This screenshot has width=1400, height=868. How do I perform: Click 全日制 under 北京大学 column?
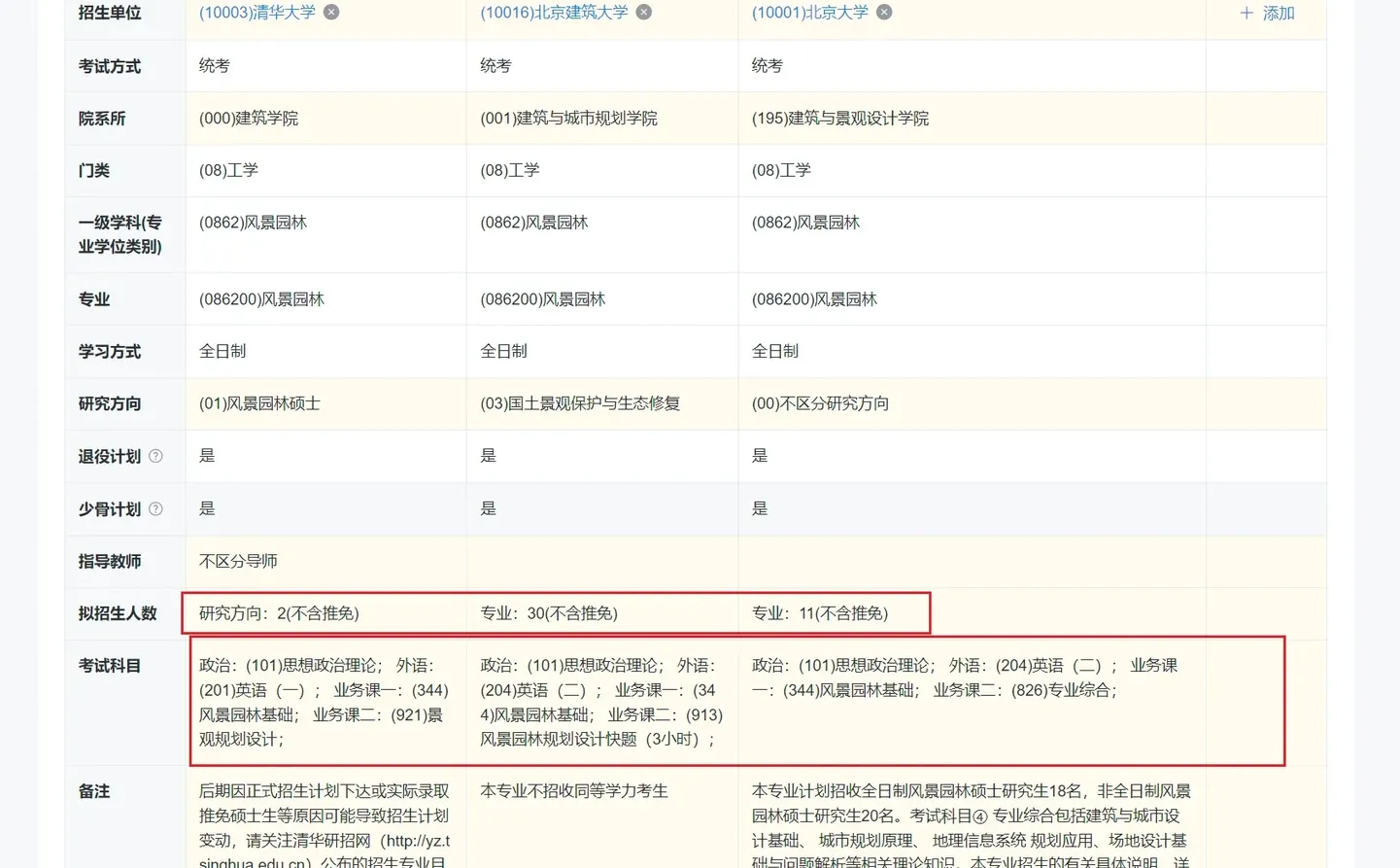coord(775,351)
